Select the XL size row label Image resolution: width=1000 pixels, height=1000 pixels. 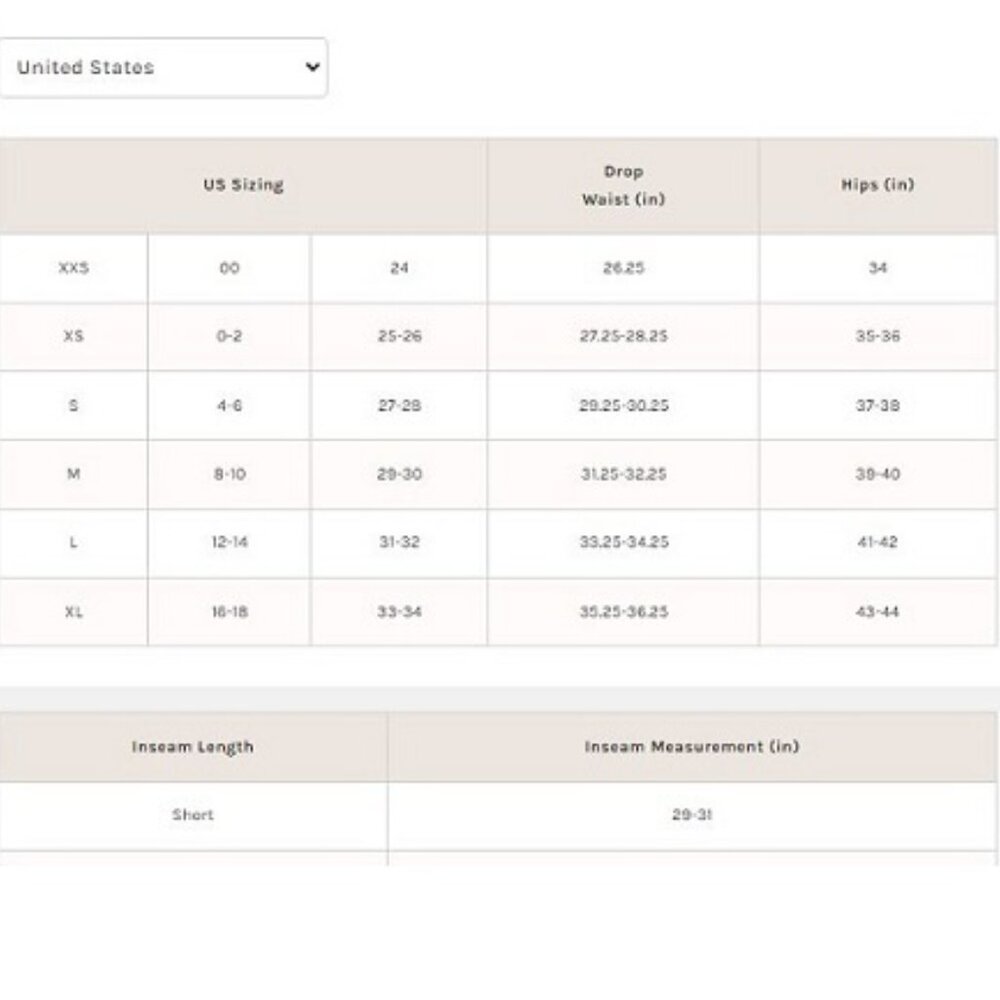[x=73, y=612]
